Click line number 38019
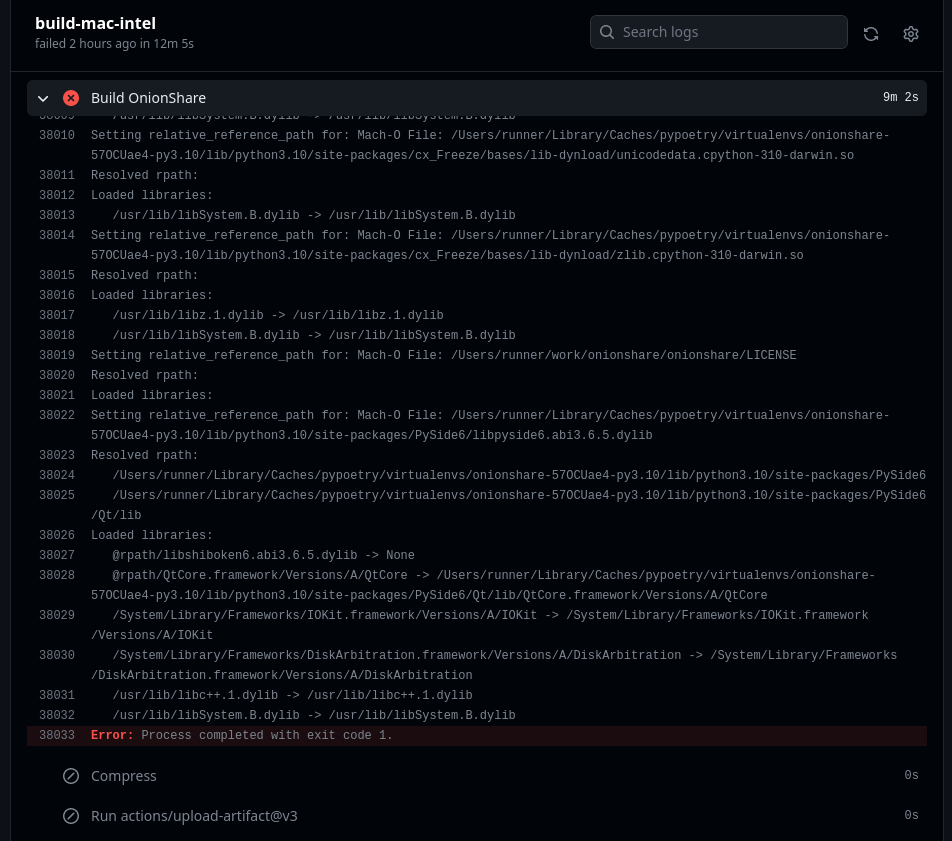The height and width of the screenshot is (841, 952). tap(57, 355)
